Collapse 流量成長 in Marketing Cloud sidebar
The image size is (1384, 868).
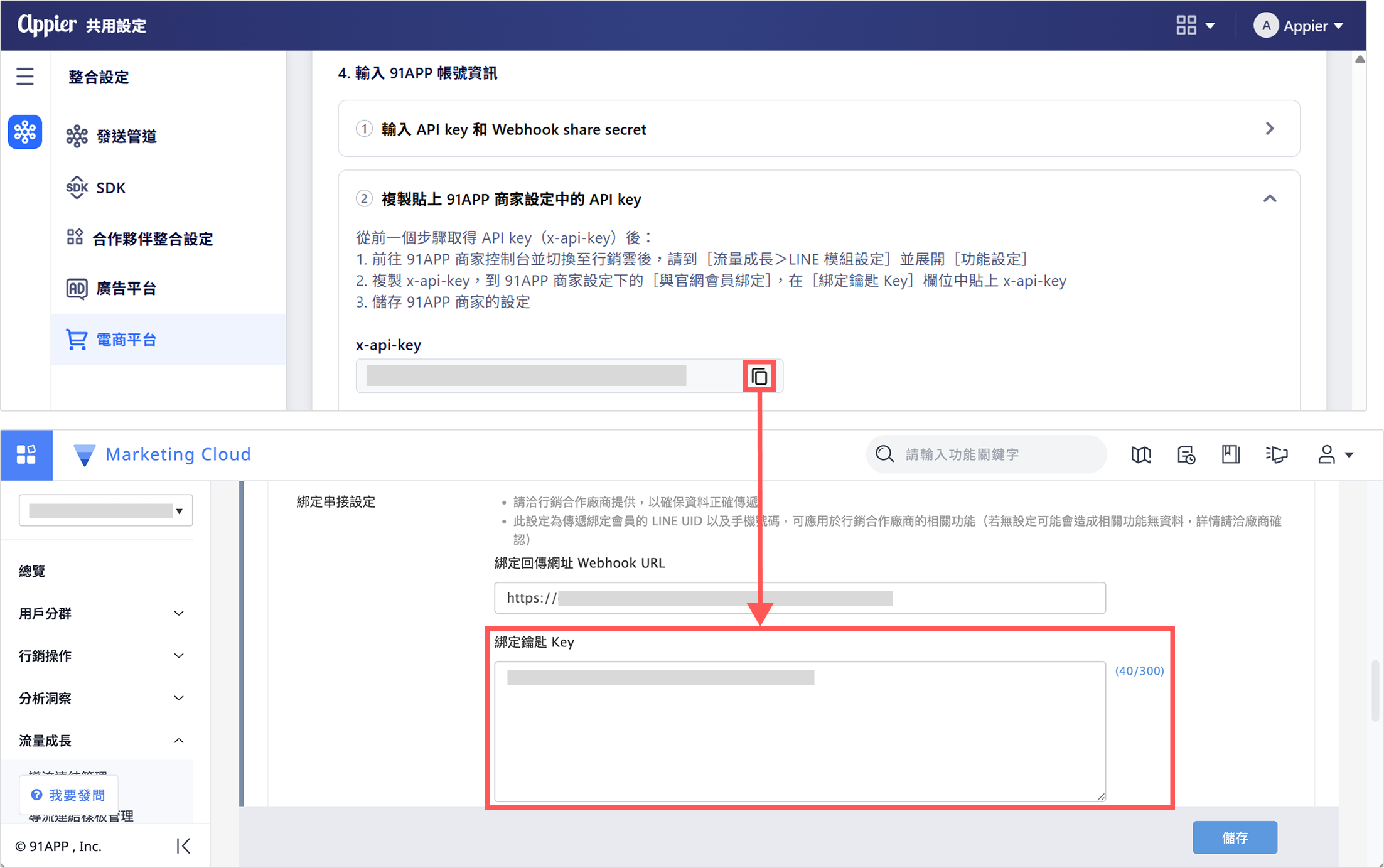[x=102, y=741]
